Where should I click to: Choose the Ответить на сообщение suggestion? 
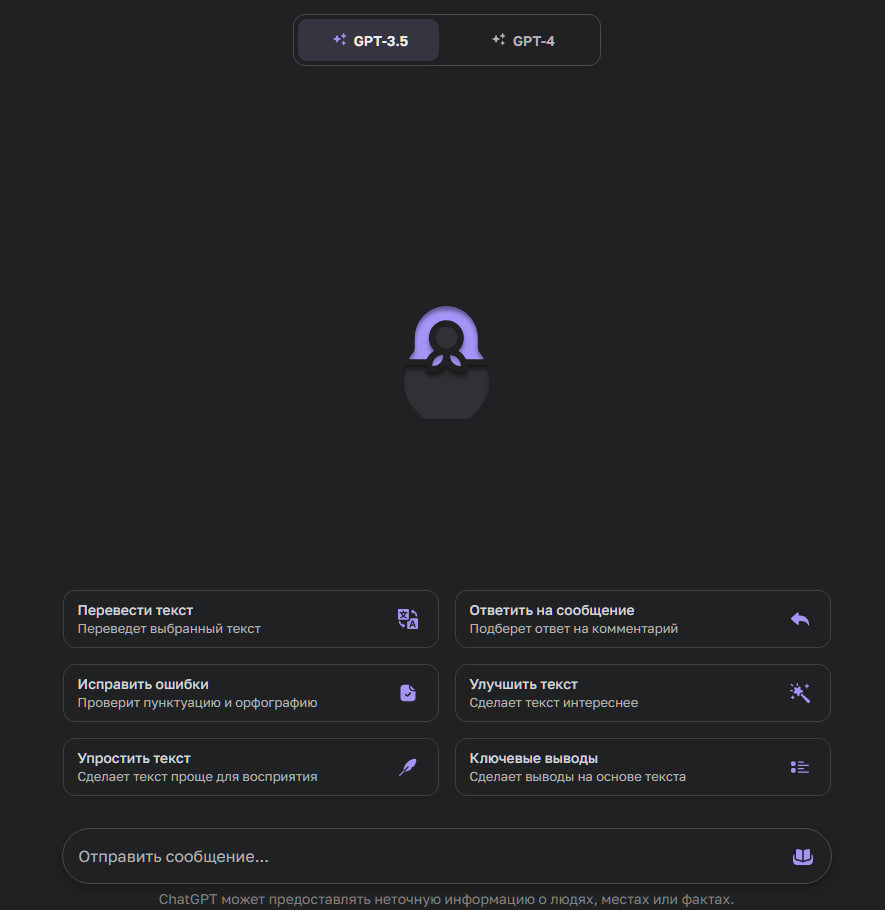[642, 619]
